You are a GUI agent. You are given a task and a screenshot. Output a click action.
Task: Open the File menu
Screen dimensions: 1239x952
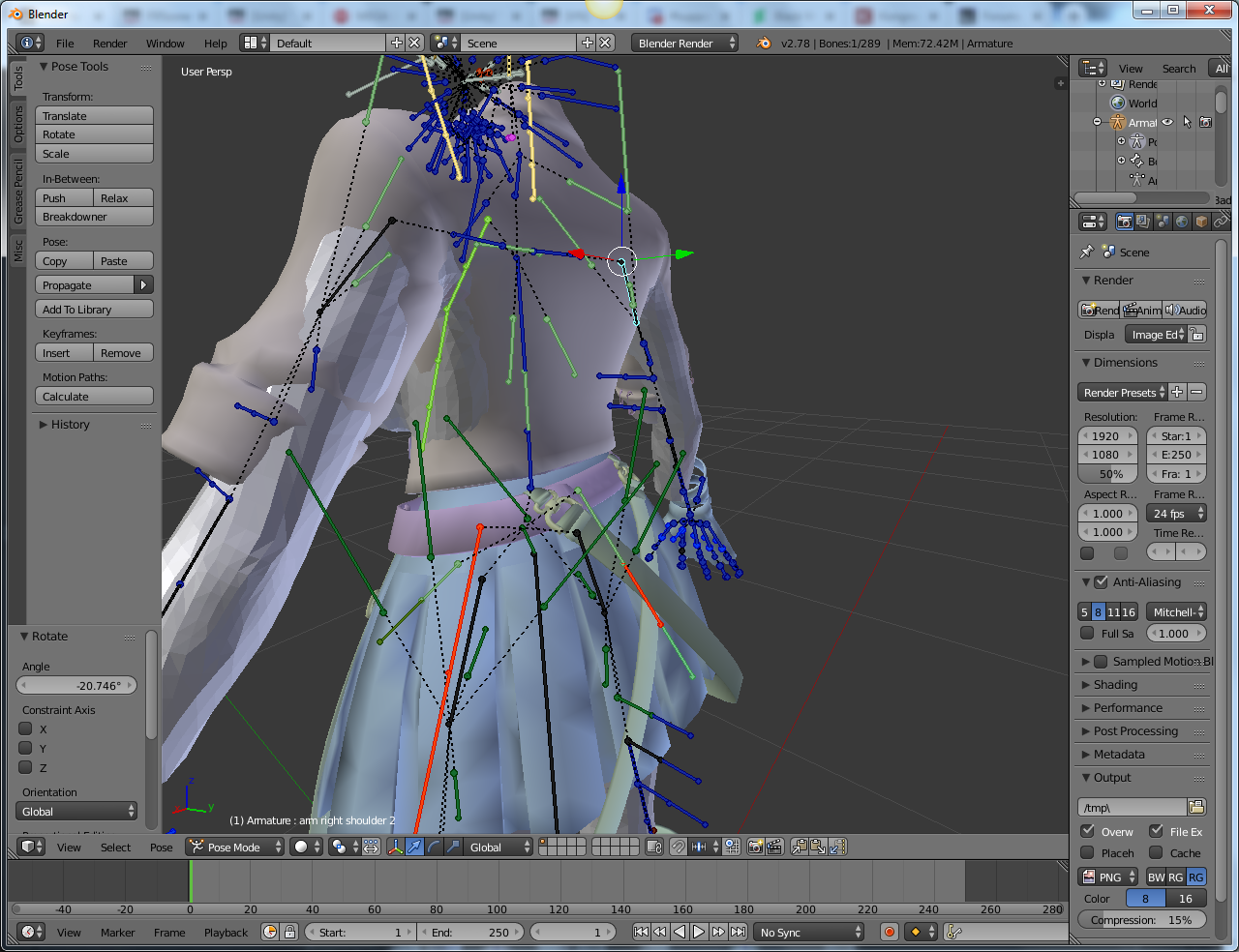pyautogui.click(x=65, y=43)
